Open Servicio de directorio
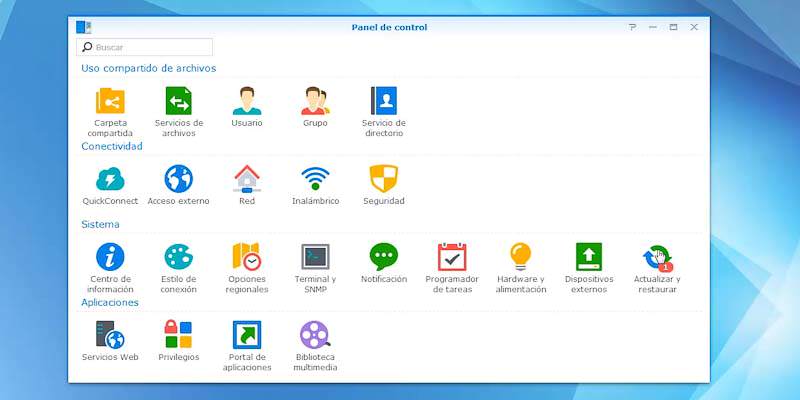This screenshot has height=400, width=800. (384, 101)
